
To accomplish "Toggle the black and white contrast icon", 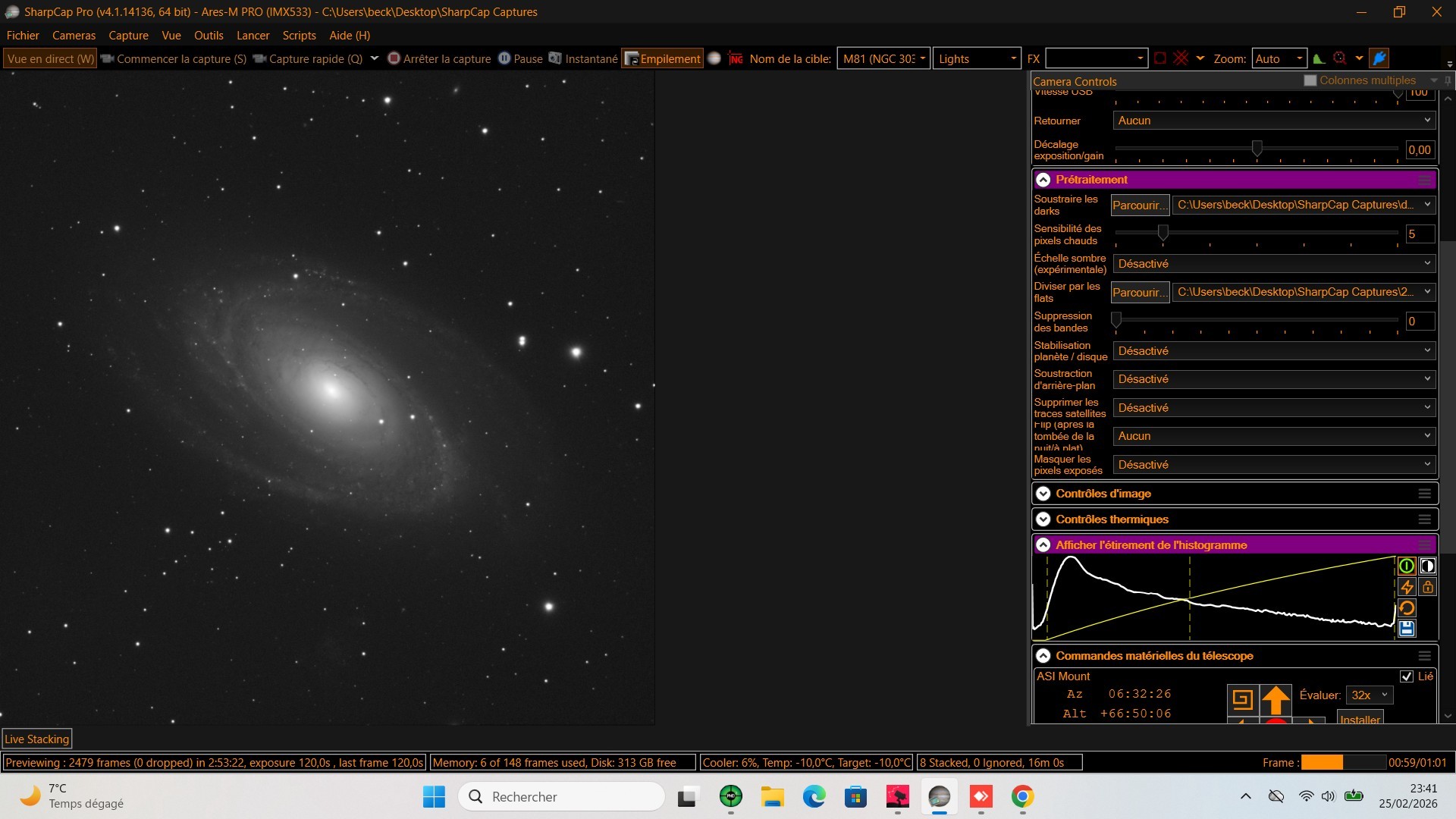I will coord(1427,566).
